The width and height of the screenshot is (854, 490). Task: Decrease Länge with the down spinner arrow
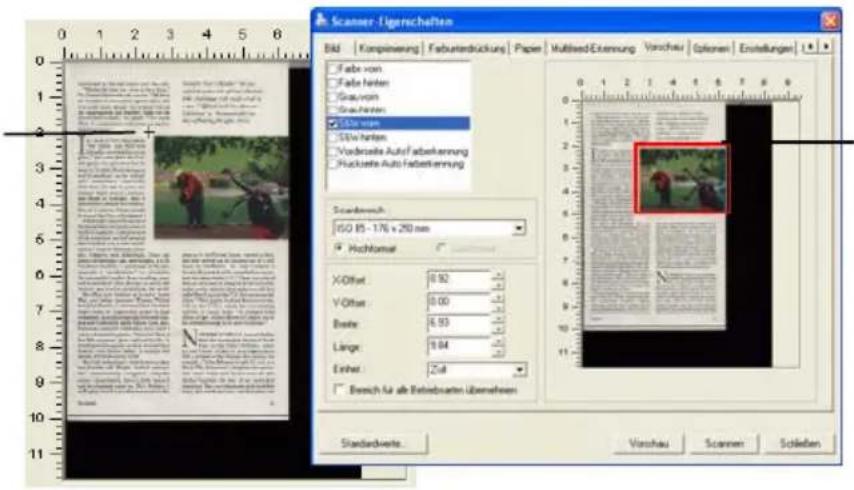click(498, 351)
